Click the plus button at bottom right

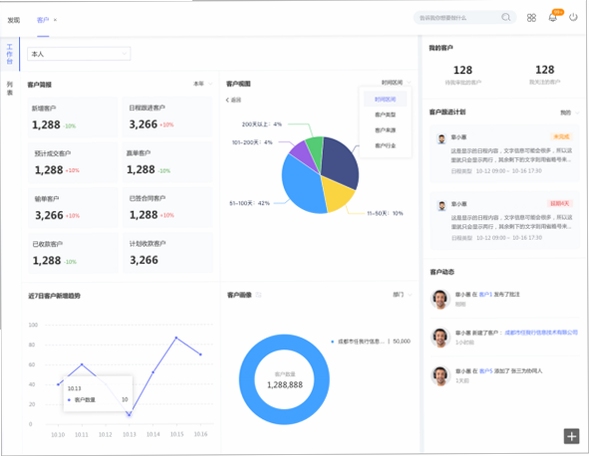point(571,436)
